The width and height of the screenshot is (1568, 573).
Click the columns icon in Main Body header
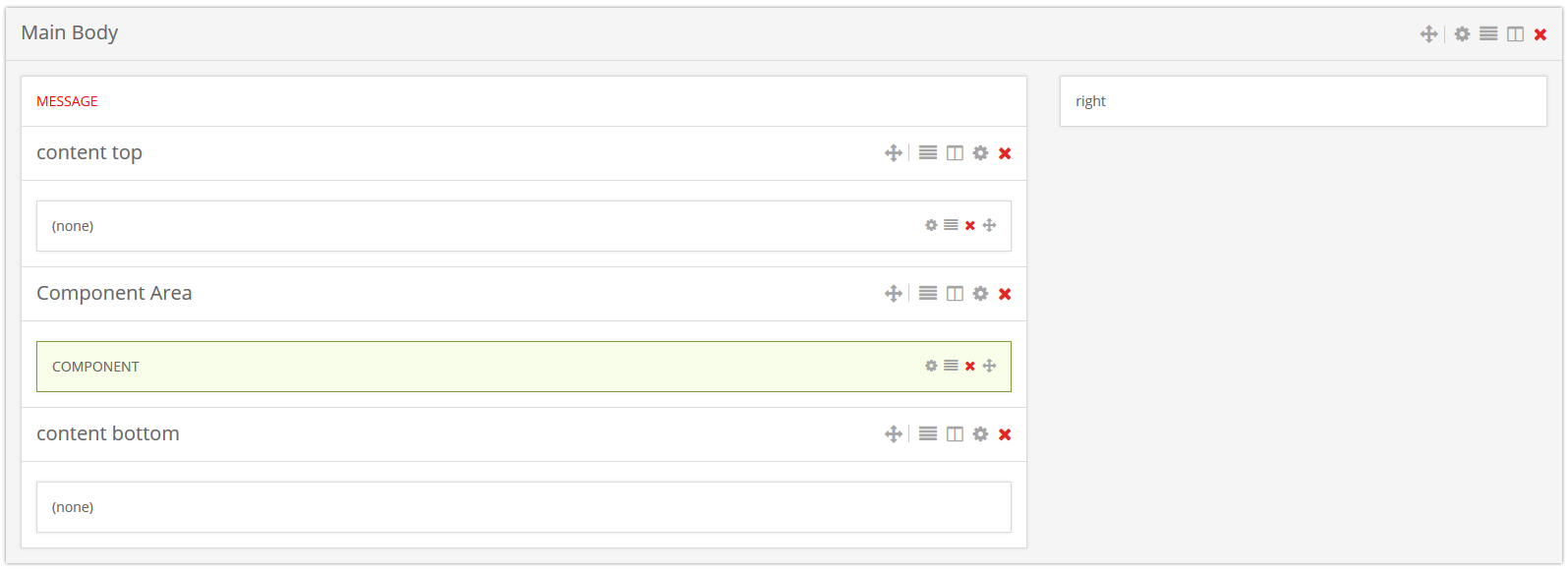1515,34
